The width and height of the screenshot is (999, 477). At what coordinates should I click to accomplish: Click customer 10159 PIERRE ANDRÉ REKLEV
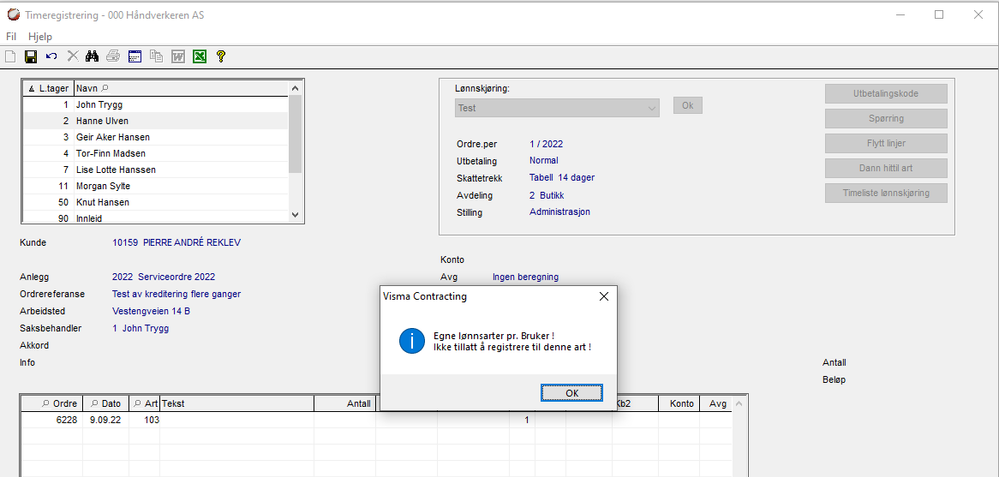point(176,243)
